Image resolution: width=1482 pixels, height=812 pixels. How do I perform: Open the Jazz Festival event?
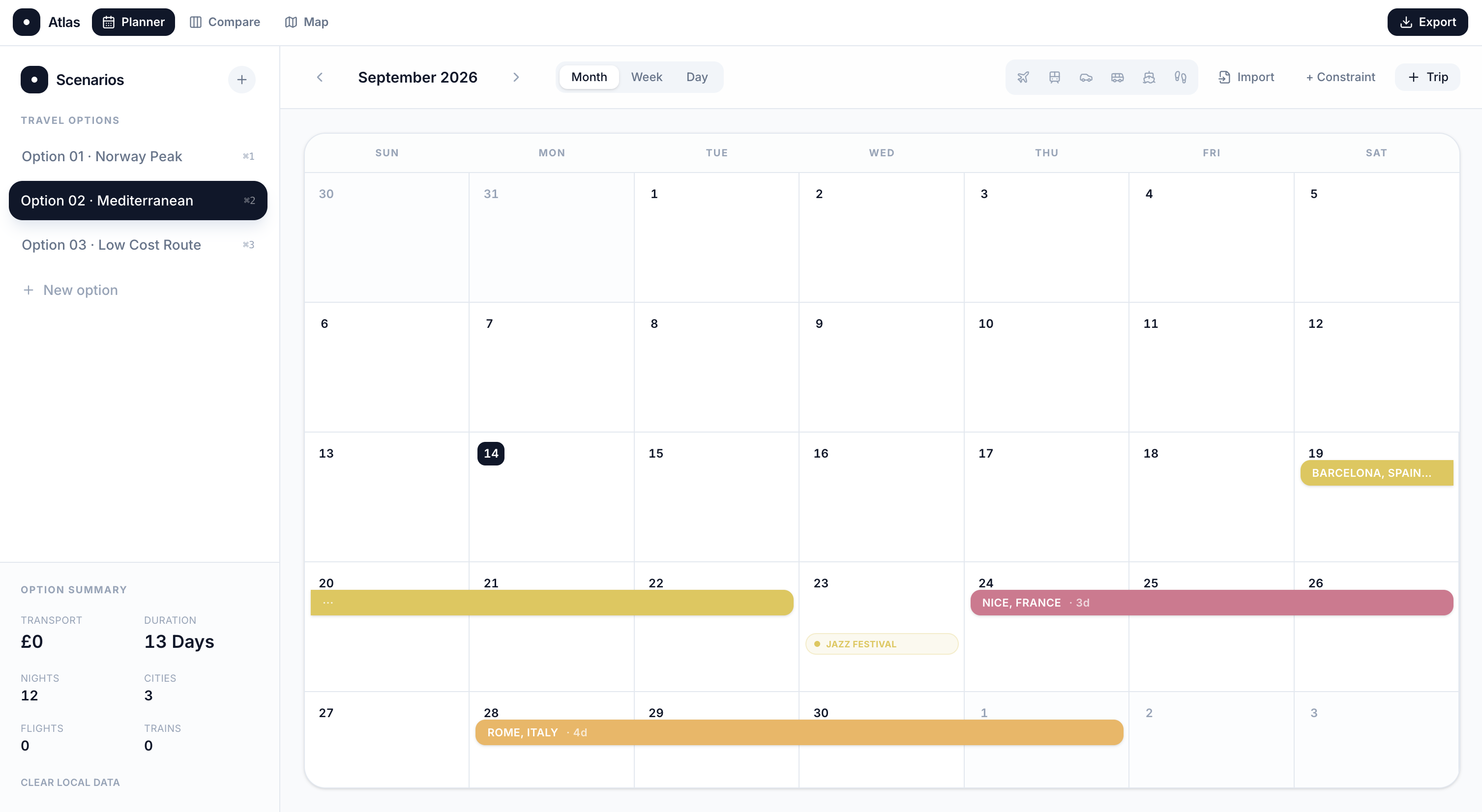pyautogui.click(x=881, y=644)
